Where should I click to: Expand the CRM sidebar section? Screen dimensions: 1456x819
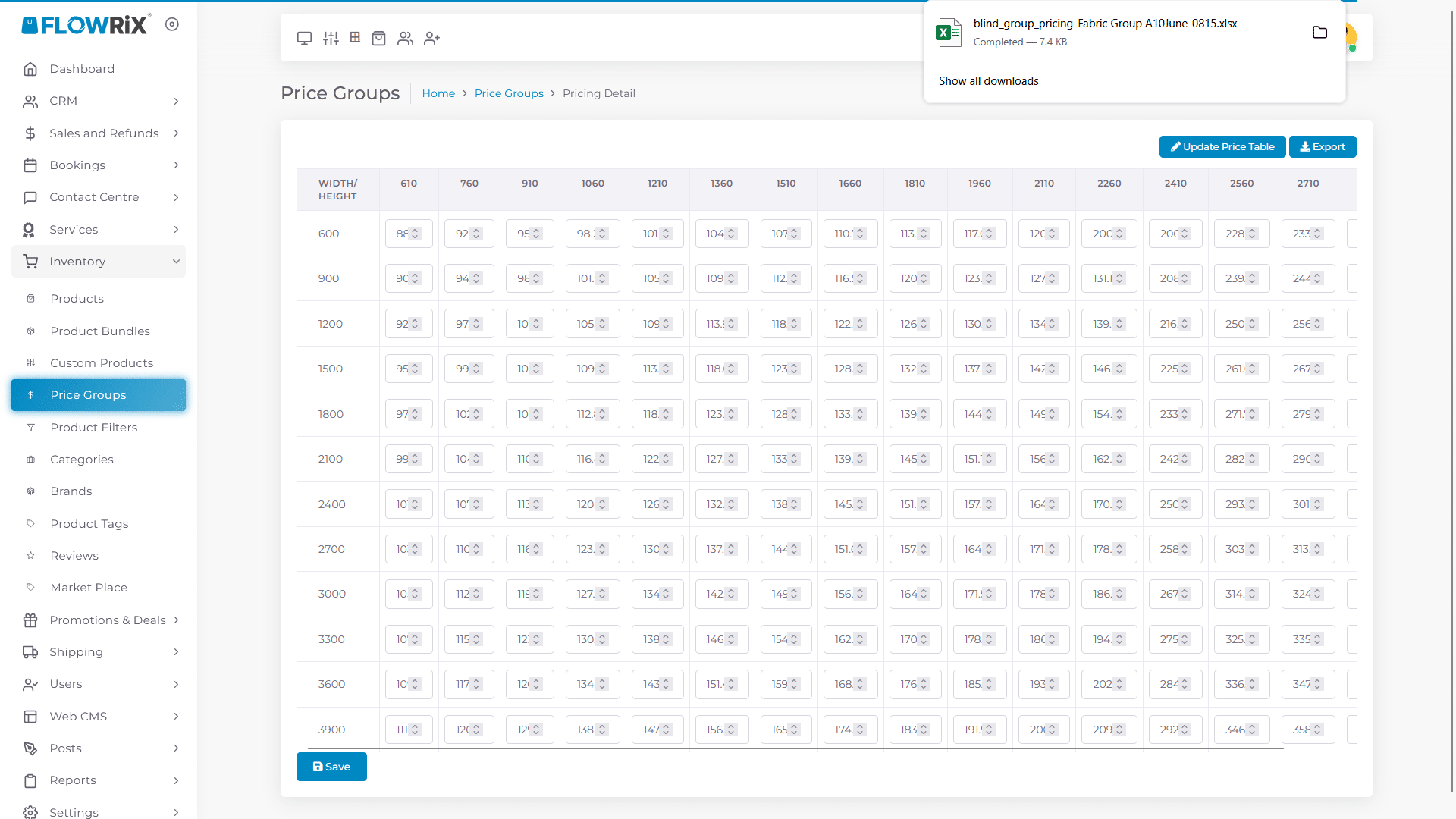coord(99,100)
